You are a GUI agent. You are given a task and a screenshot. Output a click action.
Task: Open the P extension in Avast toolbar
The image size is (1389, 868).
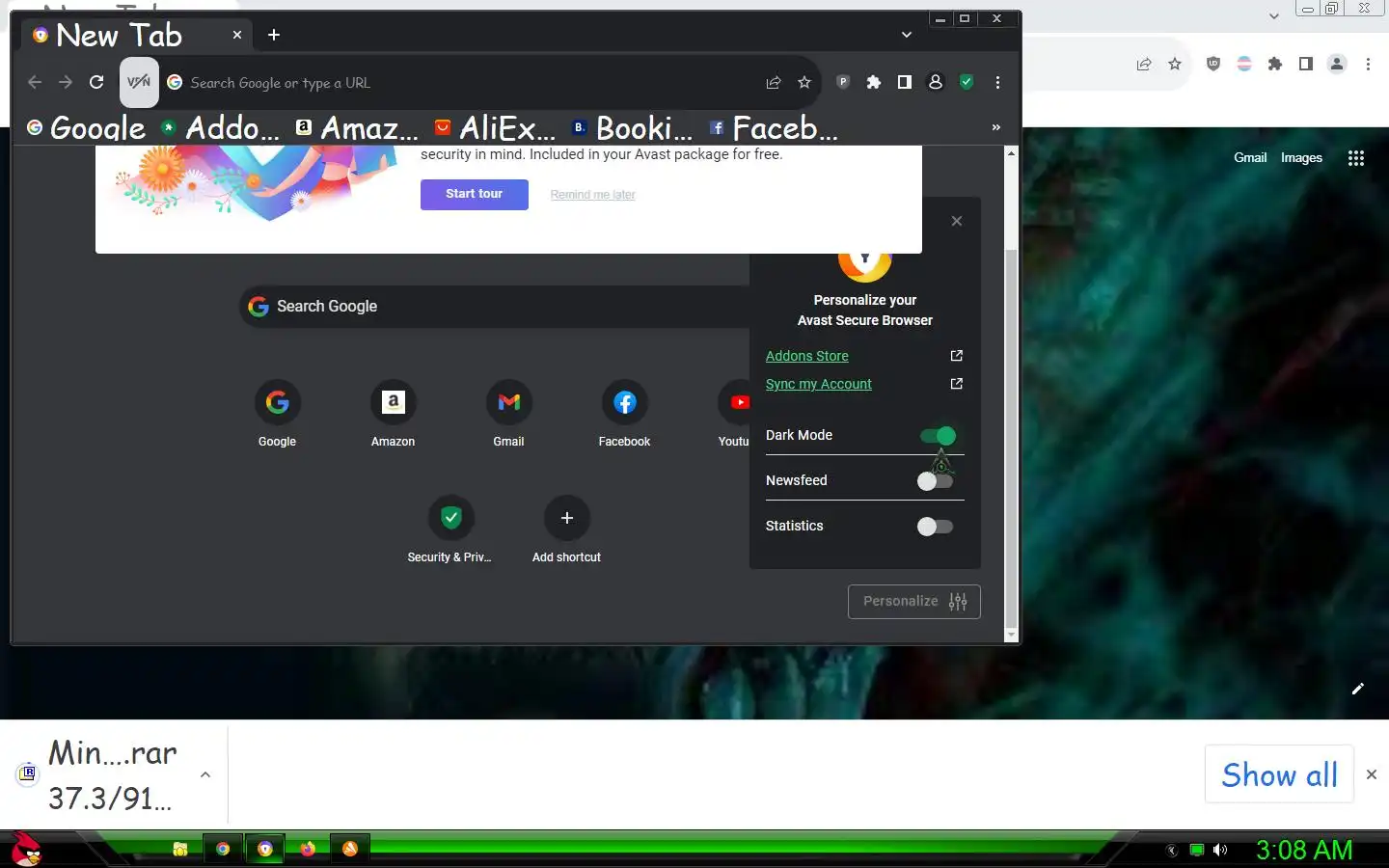[843, 83]
